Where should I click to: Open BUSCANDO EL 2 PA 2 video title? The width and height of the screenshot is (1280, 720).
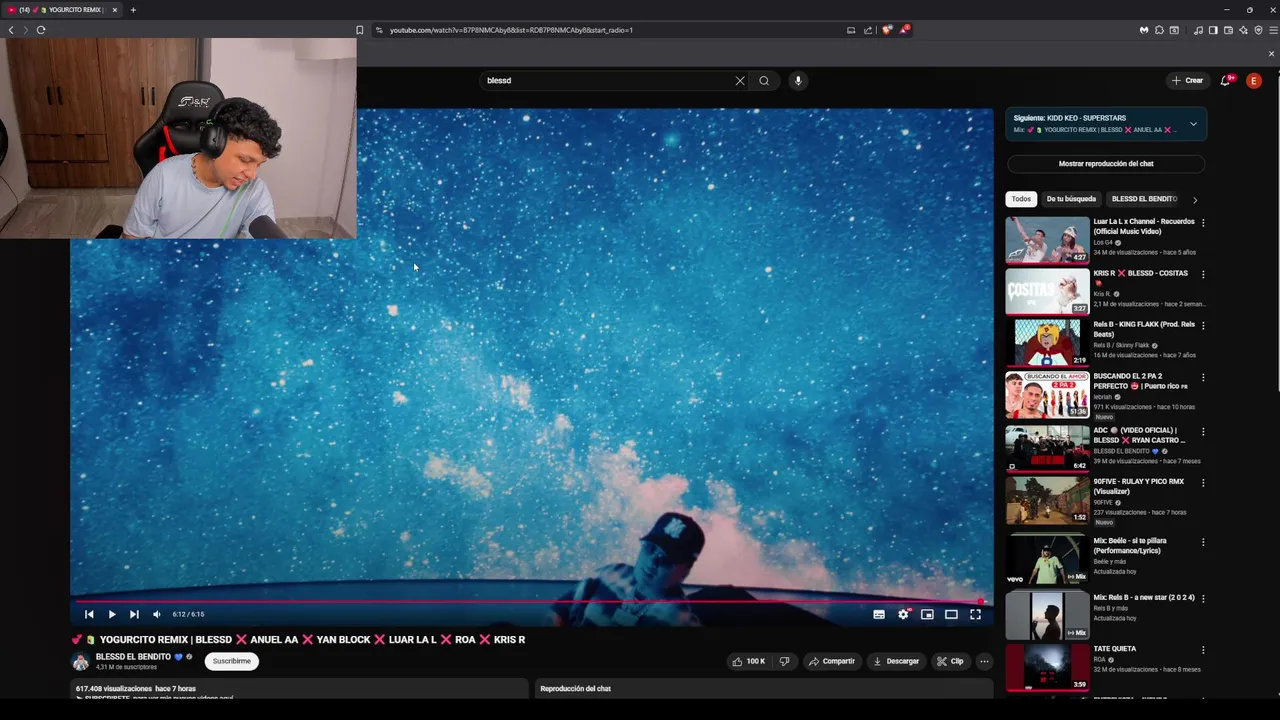point(1139,381)
